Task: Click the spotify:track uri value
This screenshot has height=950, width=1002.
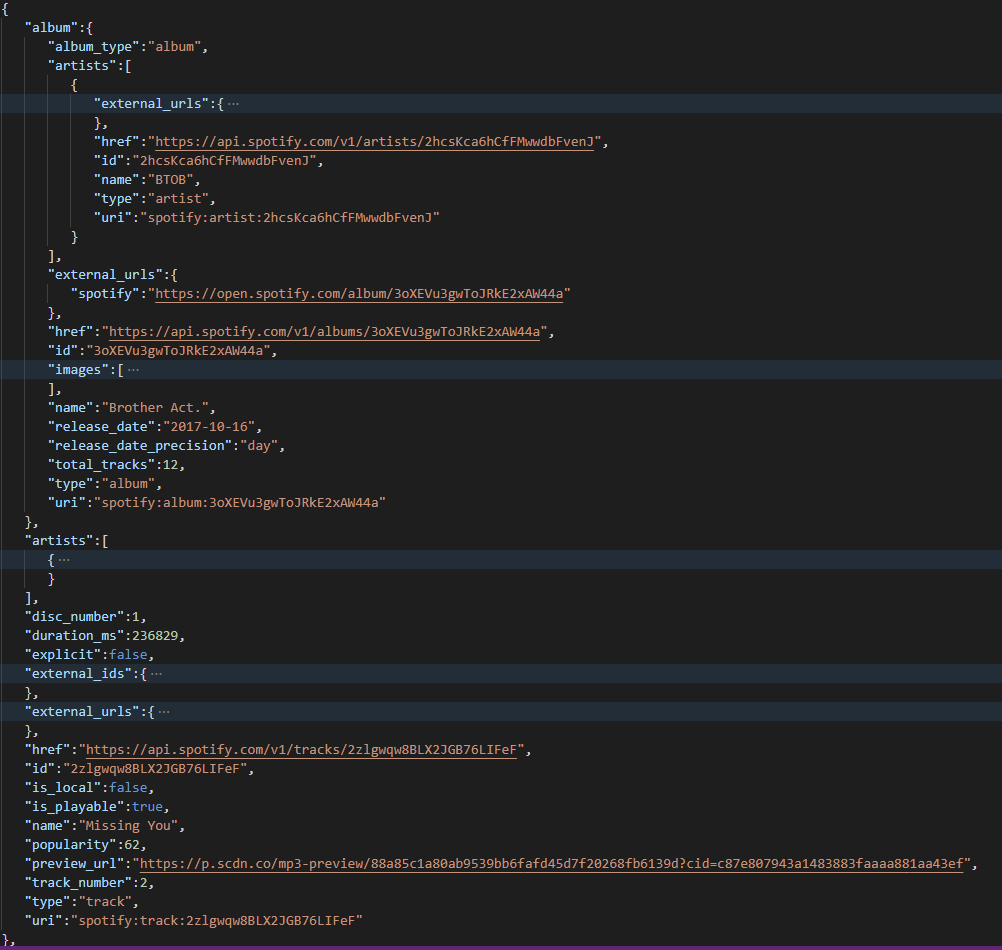Action: 217,921
